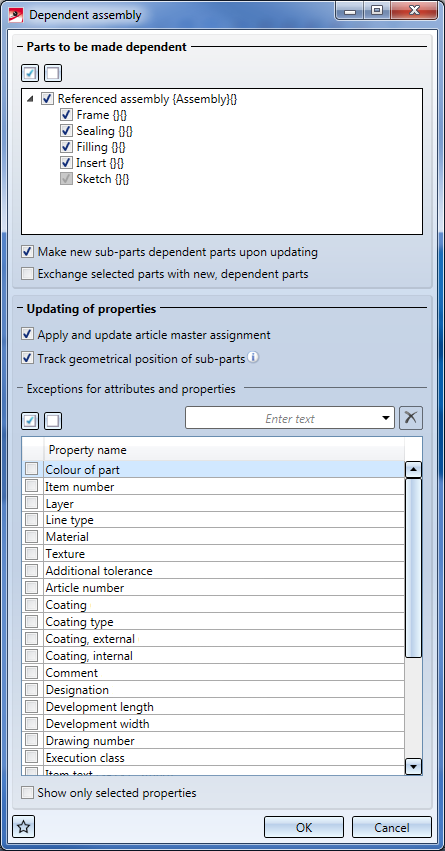
Task: Toggle Apply and update article master assignment
Action: pos(27,335)
